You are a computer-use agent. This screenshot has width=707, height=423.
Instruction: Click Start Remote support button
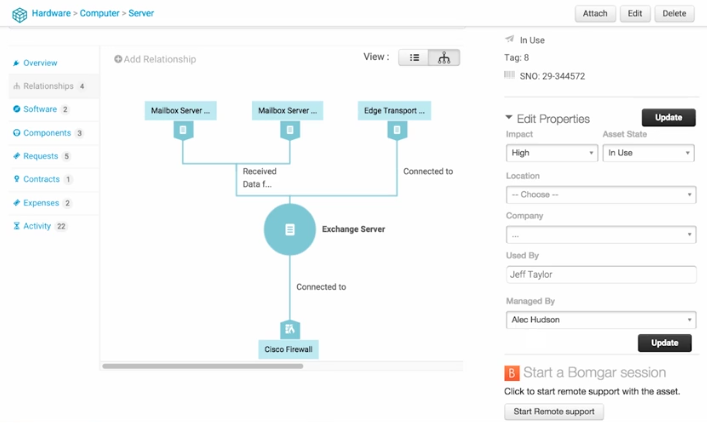click(554, 411)
